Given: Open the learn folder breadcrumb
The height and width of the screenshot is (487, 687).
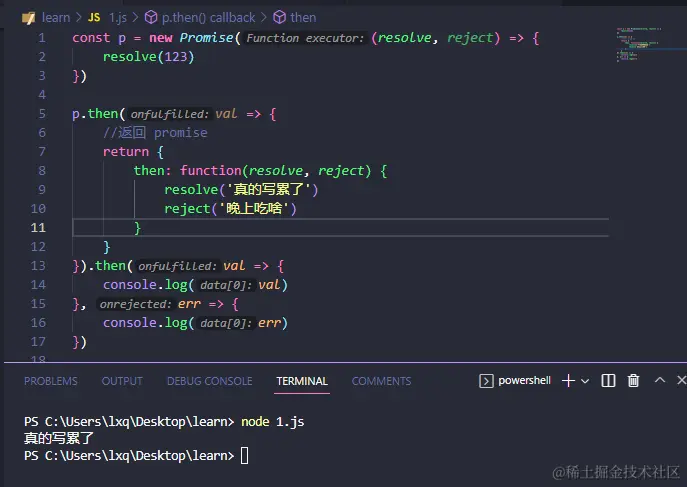Looking at the screenshot, I should pyautogui.click(x=56, y=18).
